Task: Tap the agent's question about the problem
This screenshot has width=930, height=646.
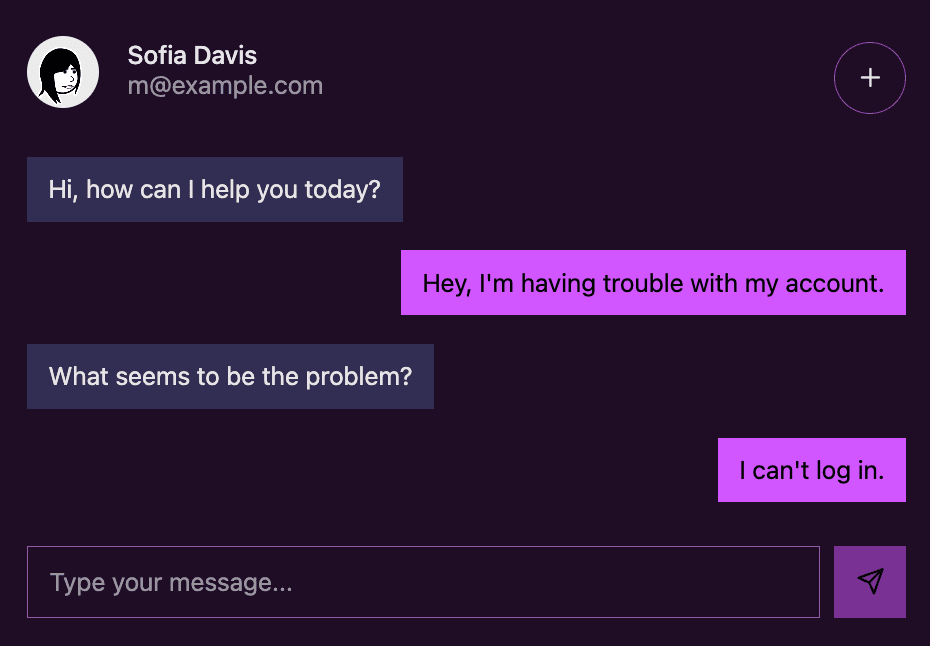Action: click(230, 377)
